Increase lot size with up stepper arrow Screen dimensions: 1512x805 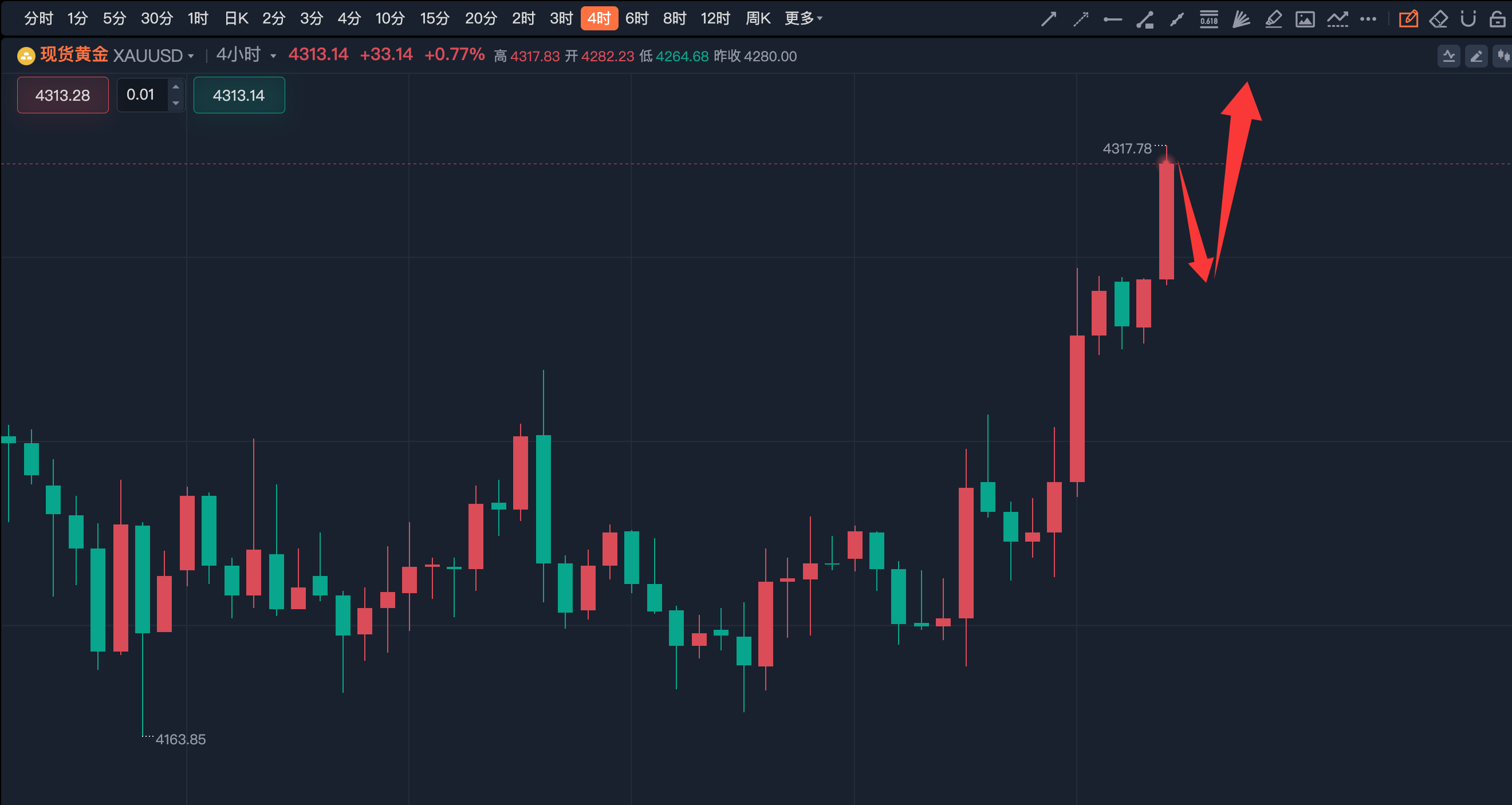pyautogui.click(x=175, y=87)
